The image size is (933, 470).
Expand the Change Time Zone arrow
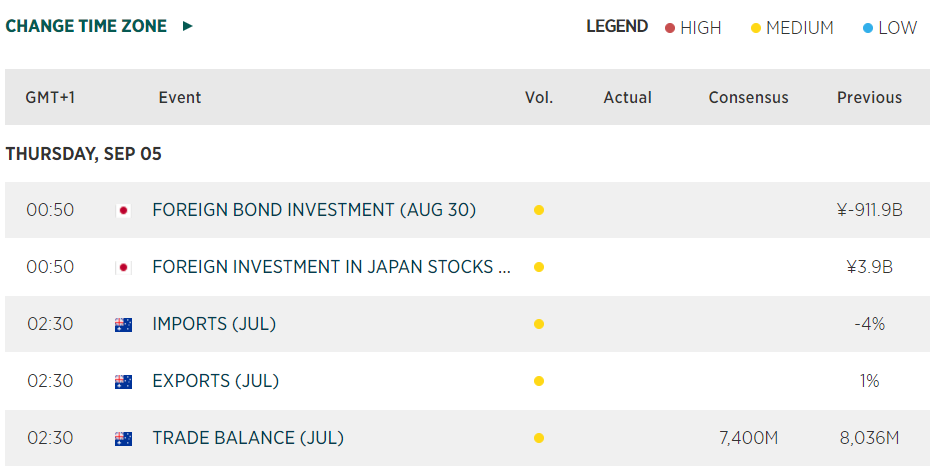[x=188, y=27]
